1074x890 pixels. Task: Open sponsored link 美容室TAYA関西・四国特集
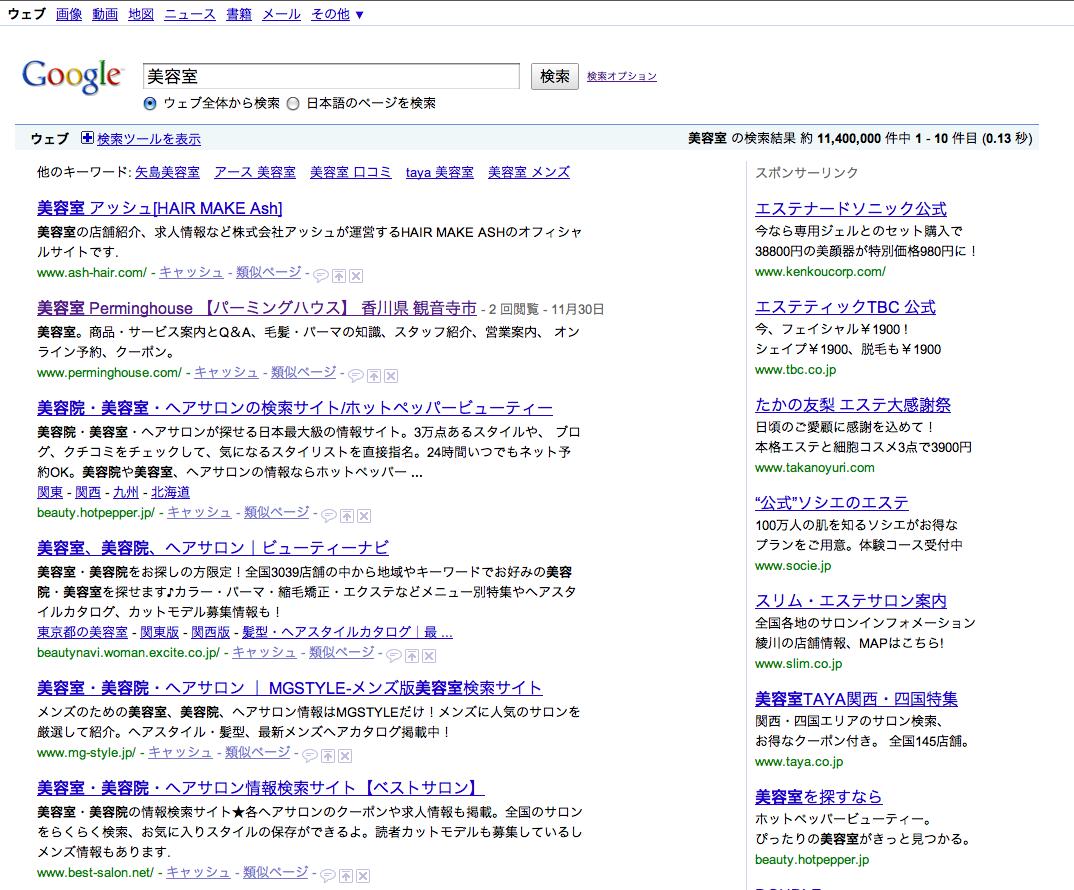(856, 699)
